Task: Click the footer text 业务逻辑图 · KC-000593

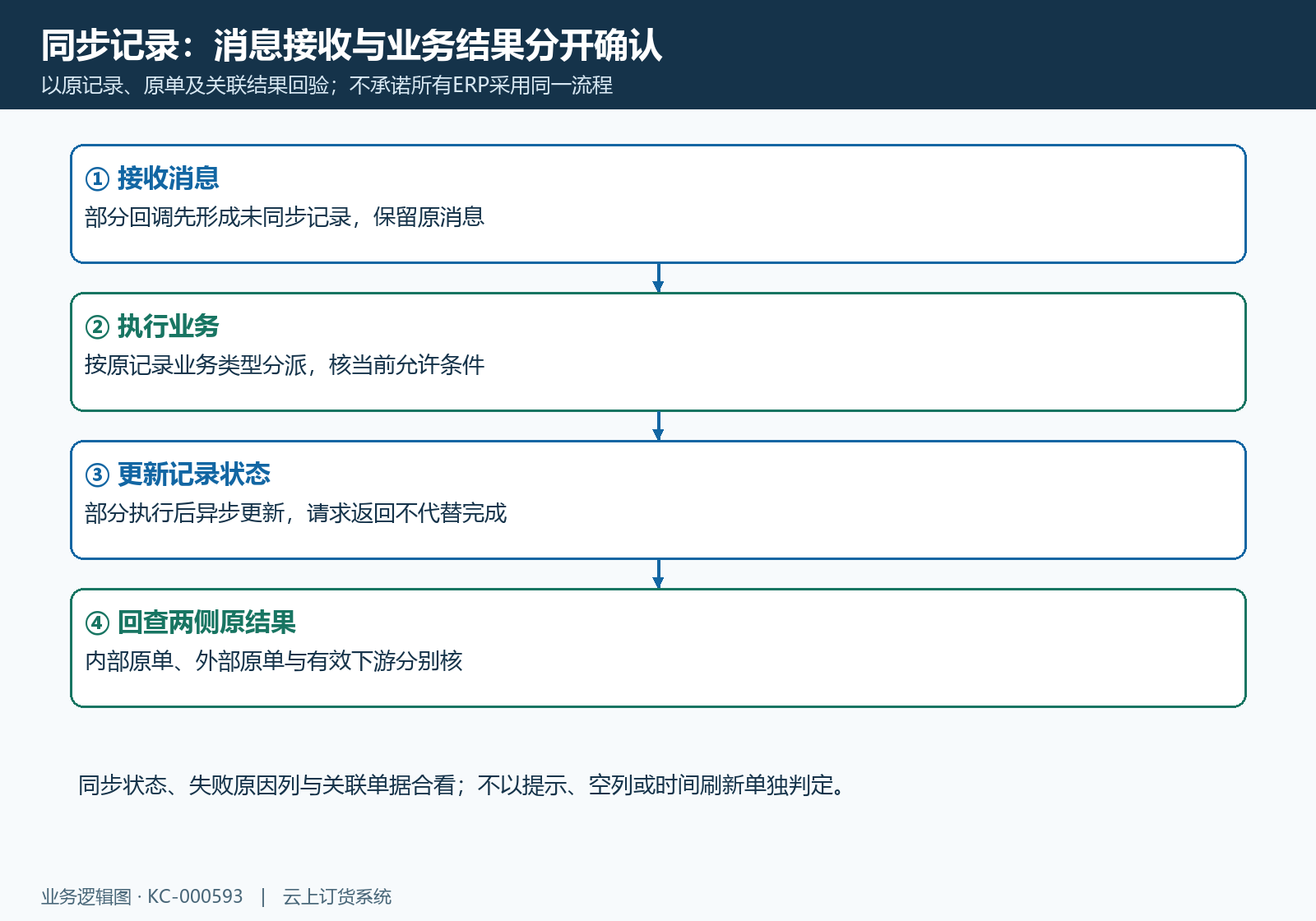Action: [x=142, y=896]
